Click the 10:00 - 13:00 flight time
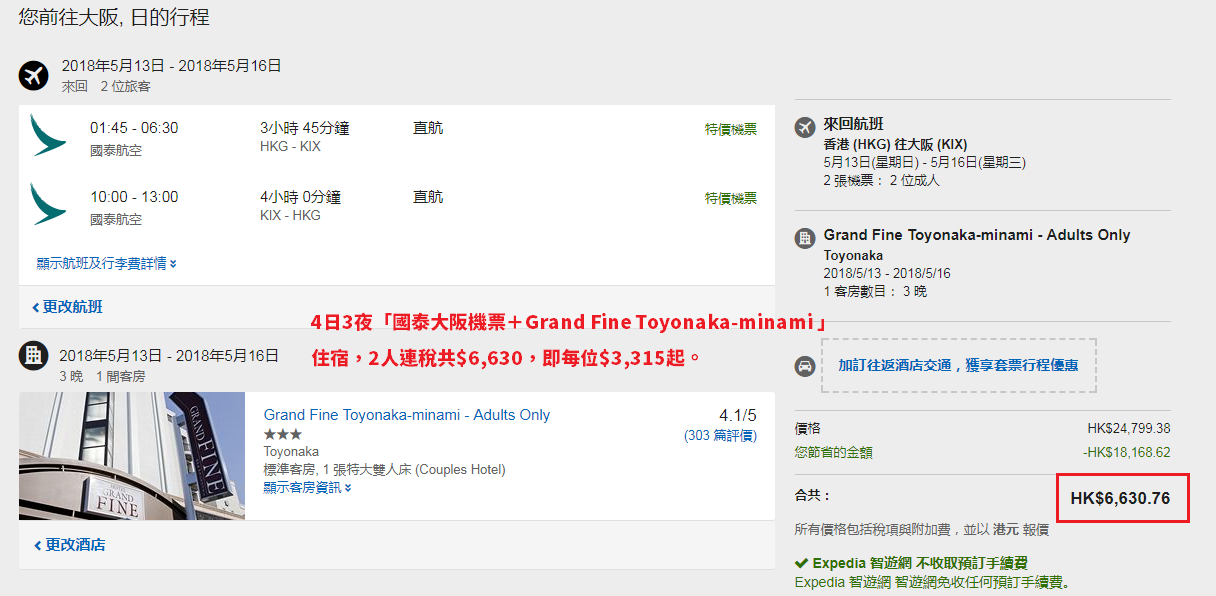The height and width of the screenshot is (596, 1216). click(134, 197)
